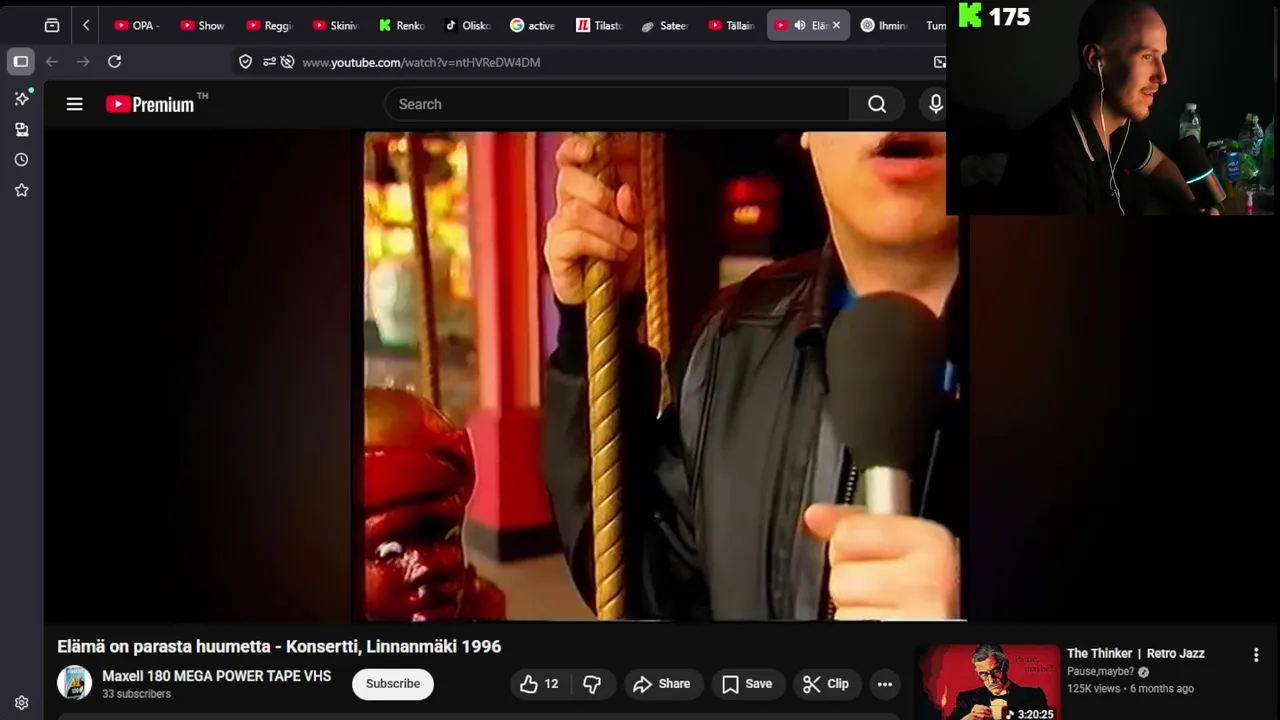
Task: Switch to the "Reggi" YouTube tab
Action: click(x=268, y=25)
